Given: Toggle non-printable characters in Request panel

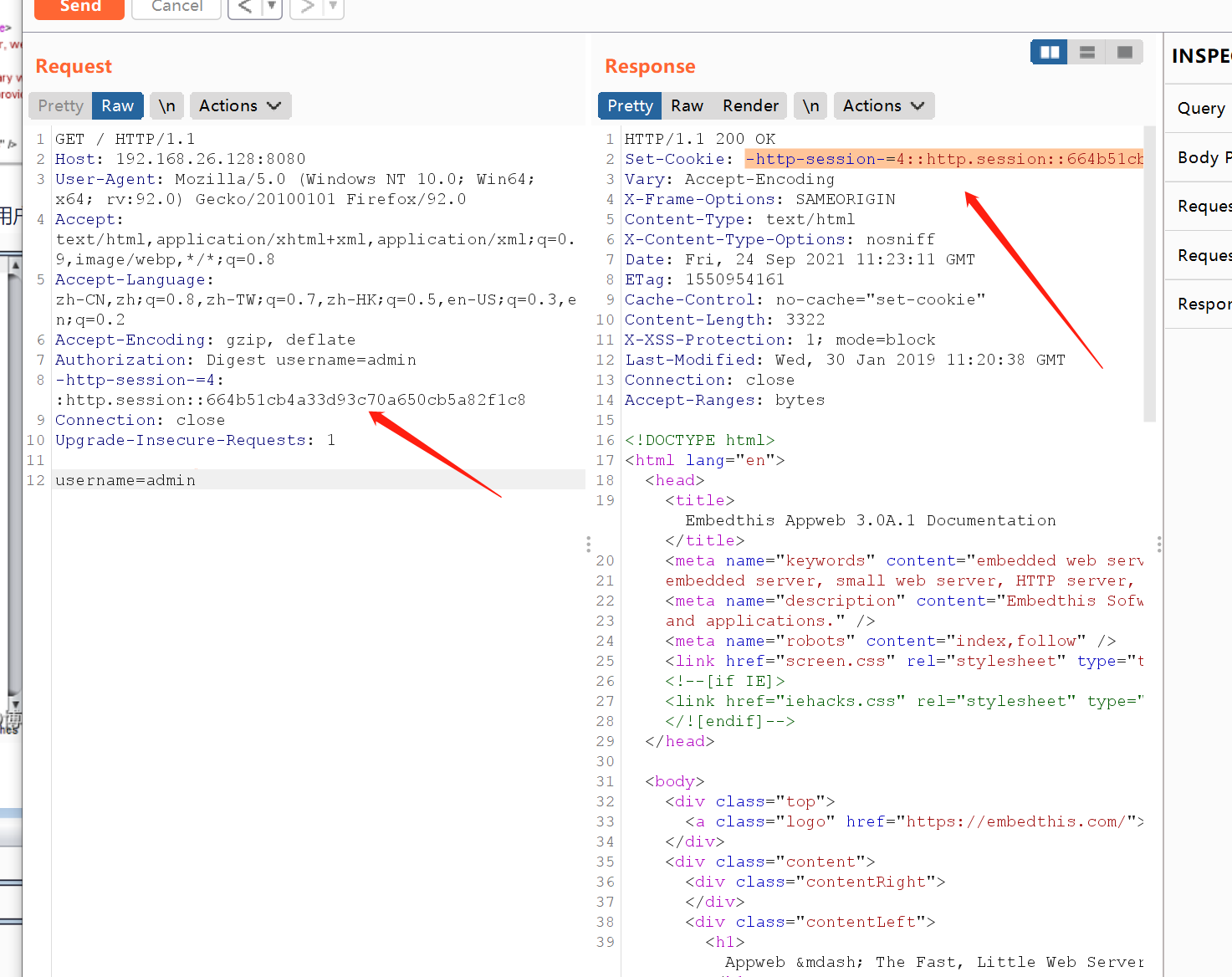Looking at the screenshot, I should (x=167, y=106).
